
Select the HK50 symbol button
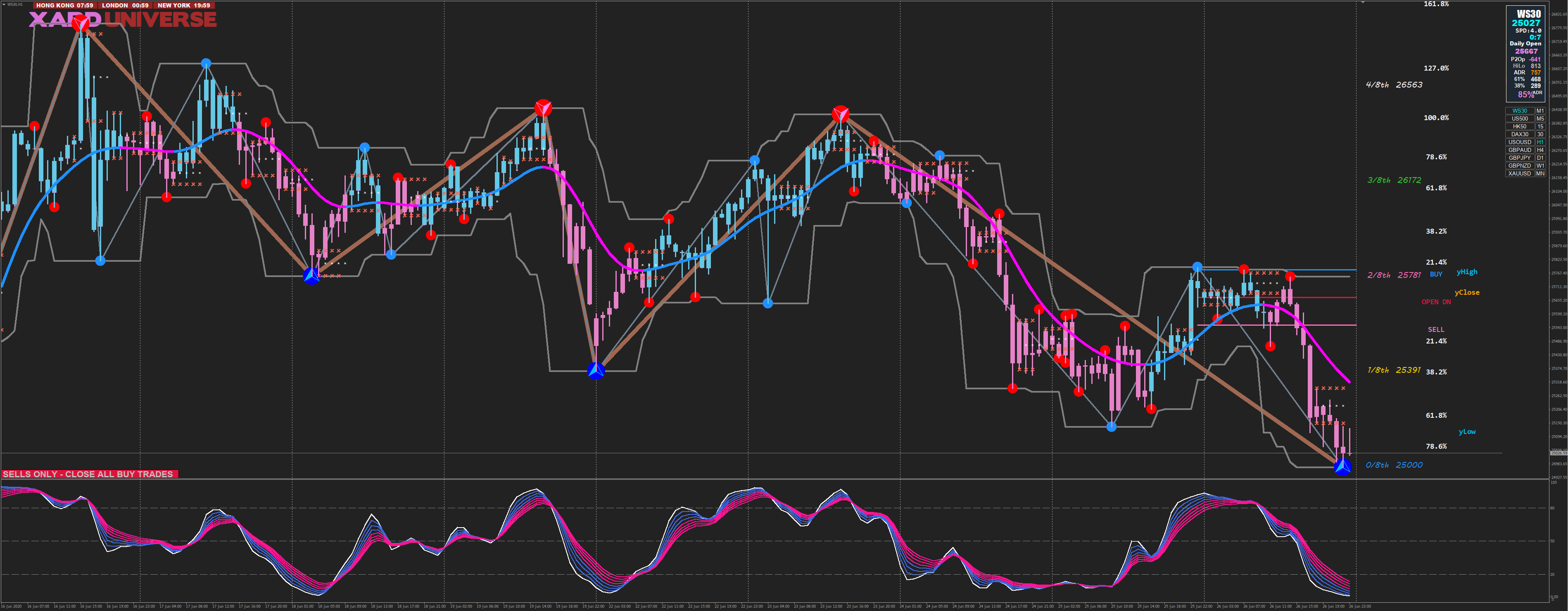click(1519, 127)
